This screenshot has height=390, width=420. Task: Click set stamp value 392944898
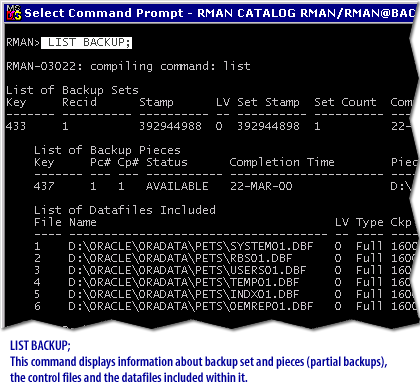(x=268, y=126)
